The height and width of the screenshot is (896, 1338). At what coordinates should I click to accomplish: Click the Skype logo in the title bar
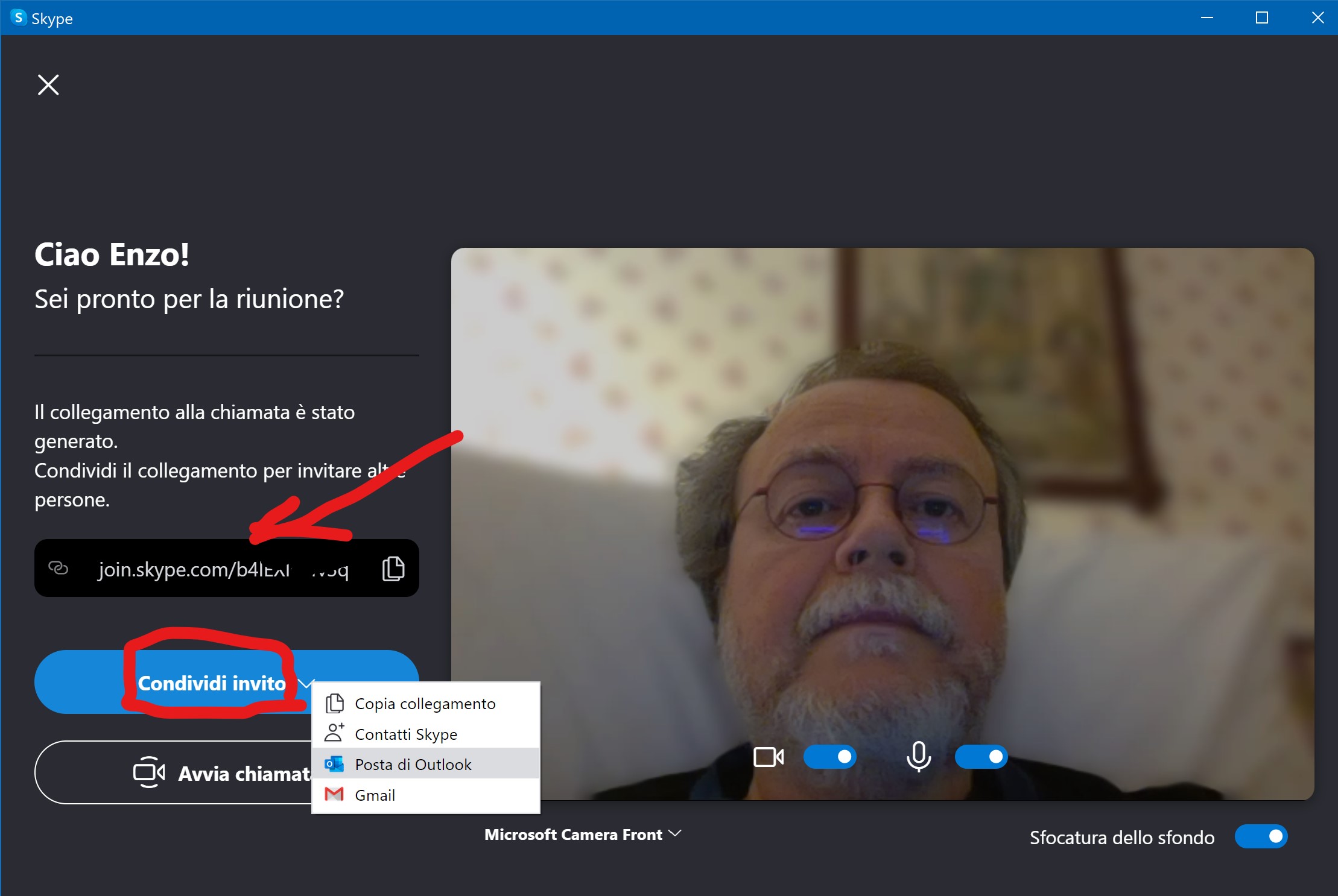tap(19, 17)
